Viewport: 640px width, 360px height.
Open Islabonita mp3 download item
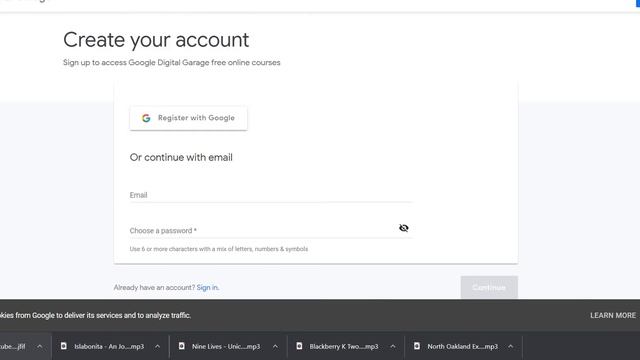[x=109, y=346]
